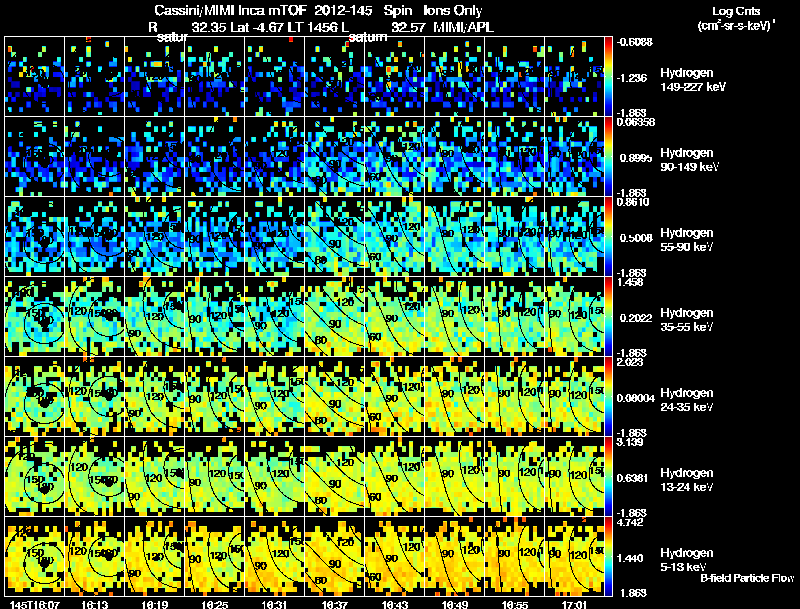Open the 17:01 panel in the 149-227 keV row
The image size is (800, 609).
[574, 76]
